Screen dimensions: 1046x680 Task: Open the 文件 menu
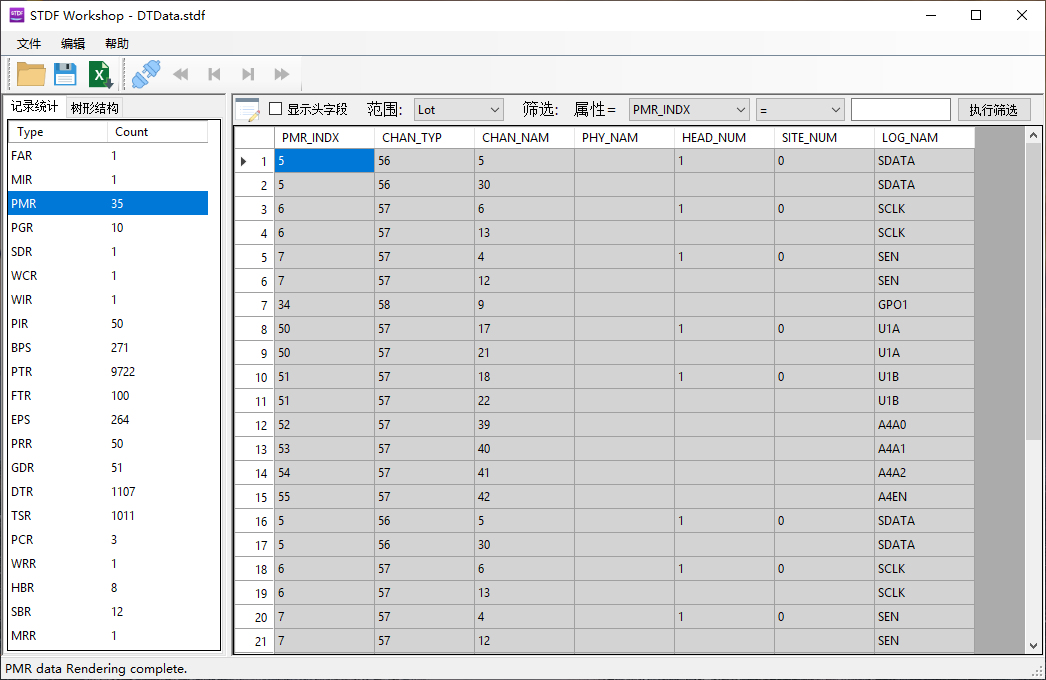click(x=29, y=44)
